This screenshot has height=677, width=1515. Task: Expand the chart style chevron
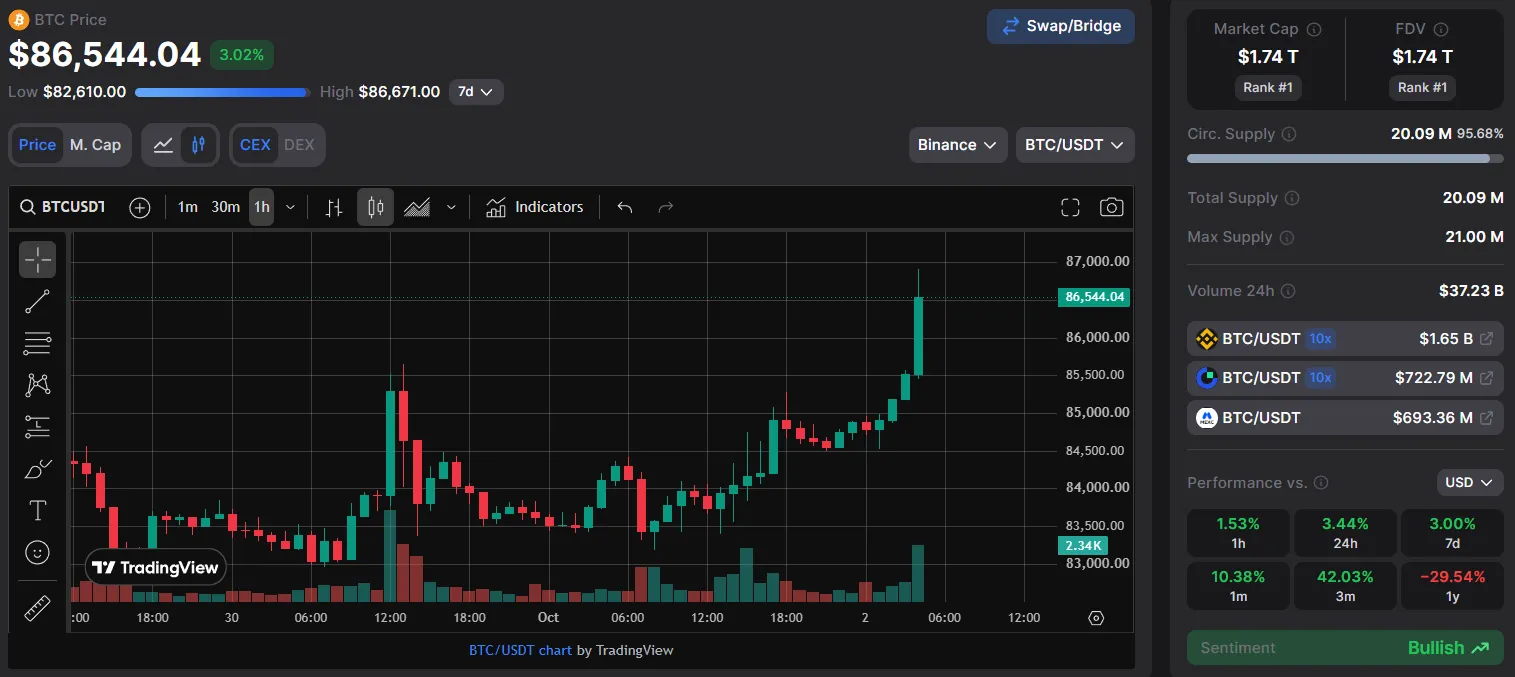[451, 207]
